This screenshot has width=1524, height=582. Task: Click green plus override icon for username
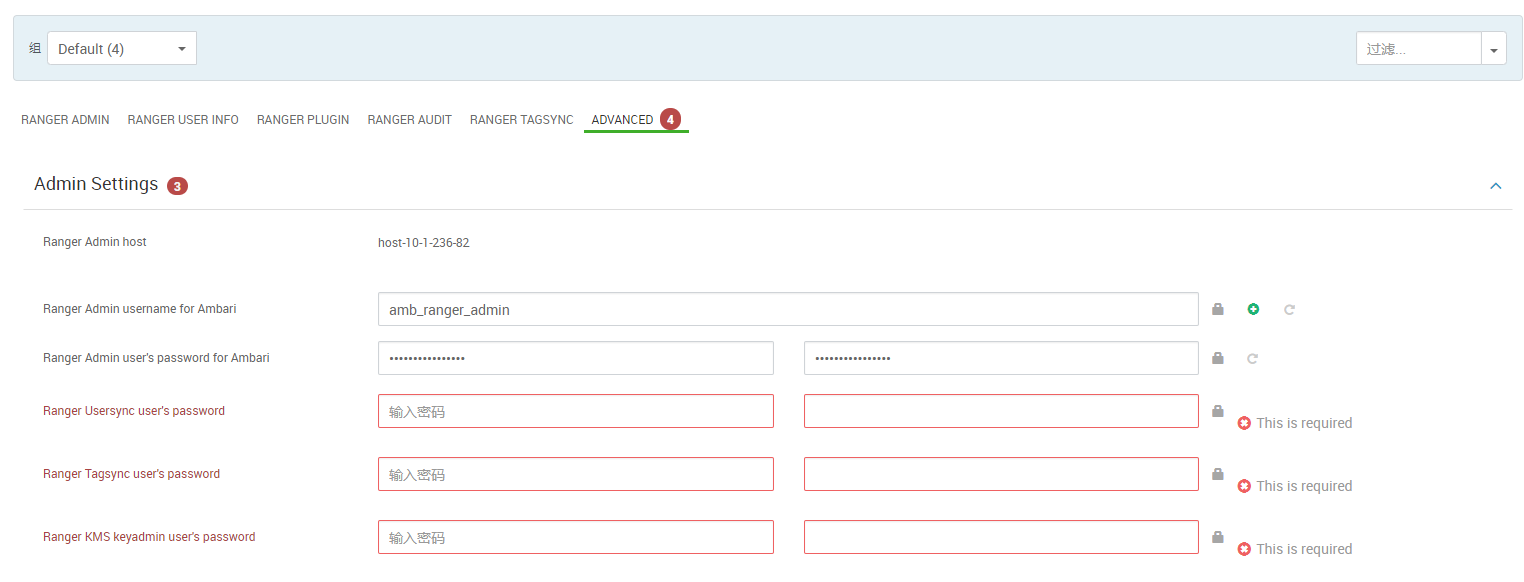click(1253, 309)
